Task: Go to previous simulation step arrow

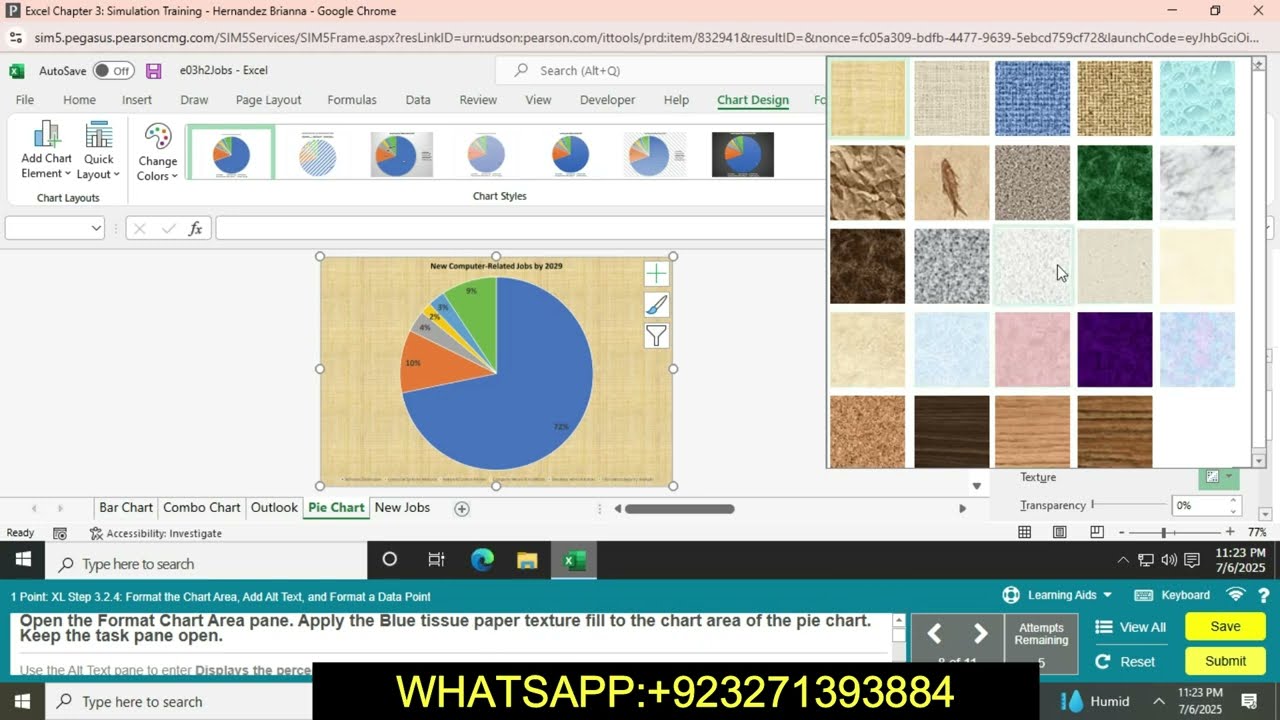Action: [934, 633]
